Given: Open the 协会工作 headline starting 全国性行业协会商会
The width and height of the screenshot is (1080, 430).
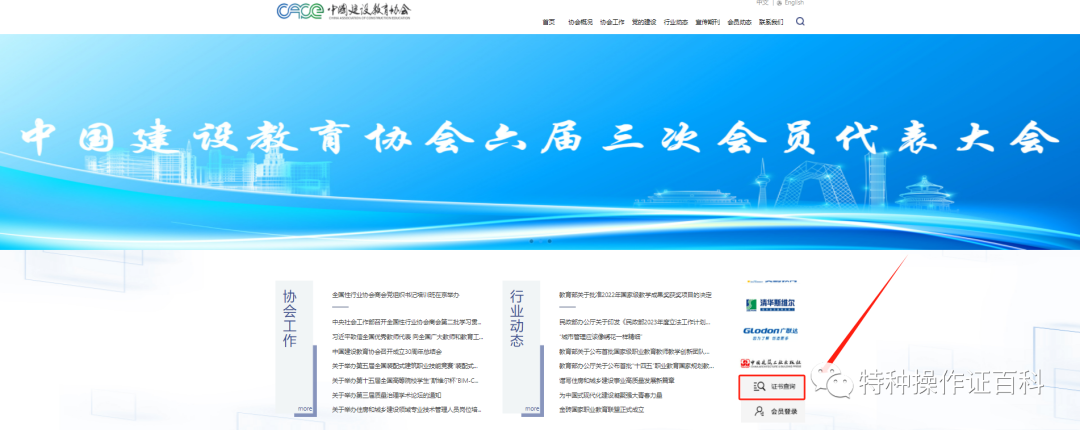Looking at the screenshot, I should click(x=395, y=295).
